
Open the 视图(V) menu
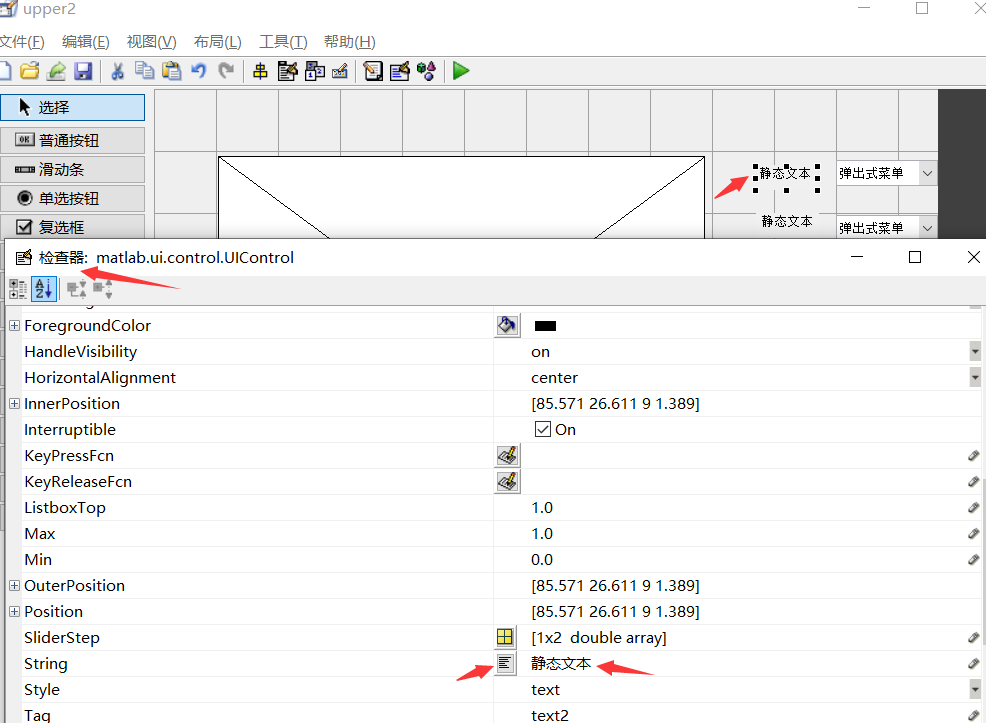pos(152,42)
